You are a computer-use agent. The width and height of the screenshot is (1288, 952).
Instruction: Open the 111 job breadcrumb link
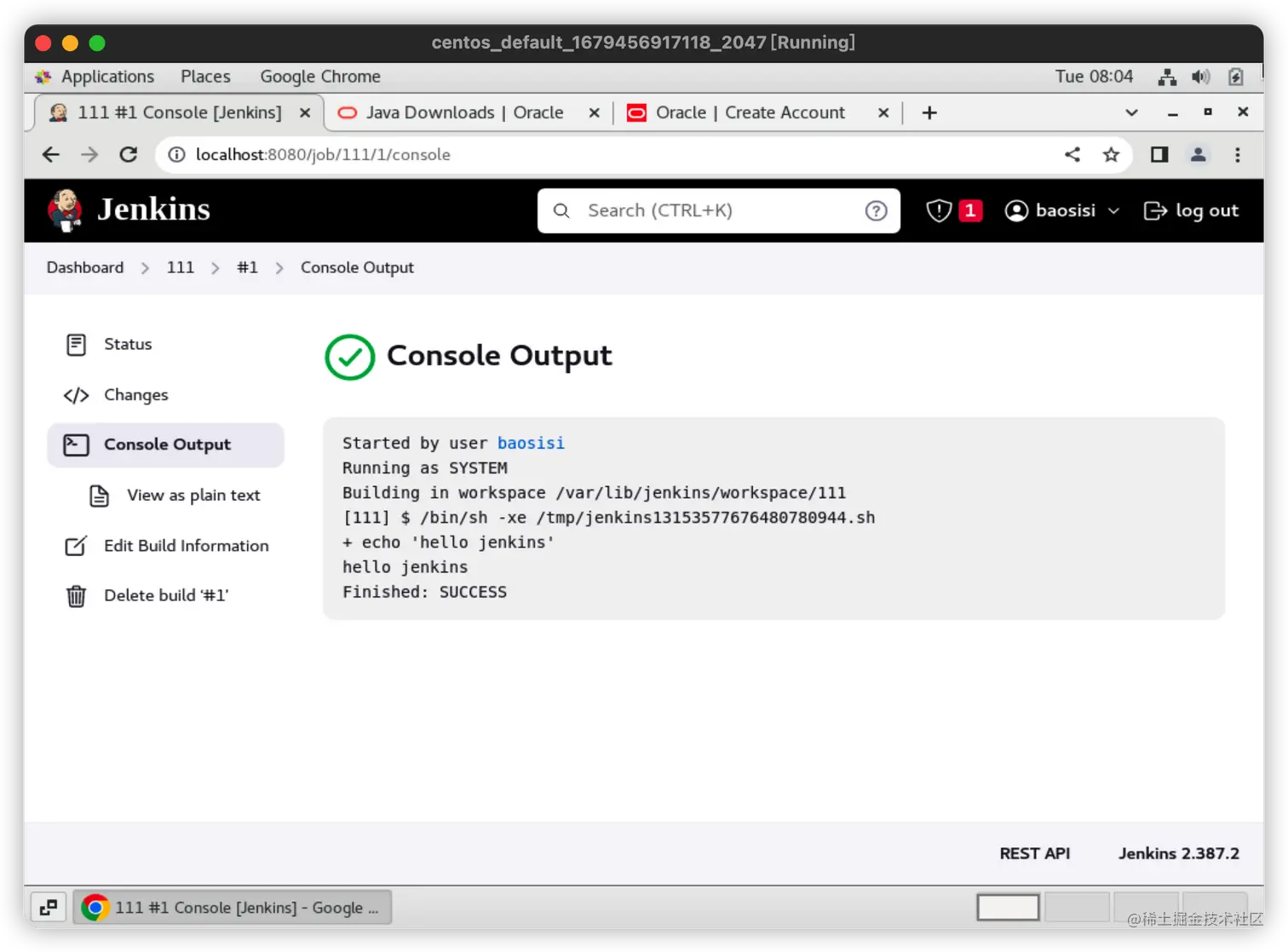181,267
